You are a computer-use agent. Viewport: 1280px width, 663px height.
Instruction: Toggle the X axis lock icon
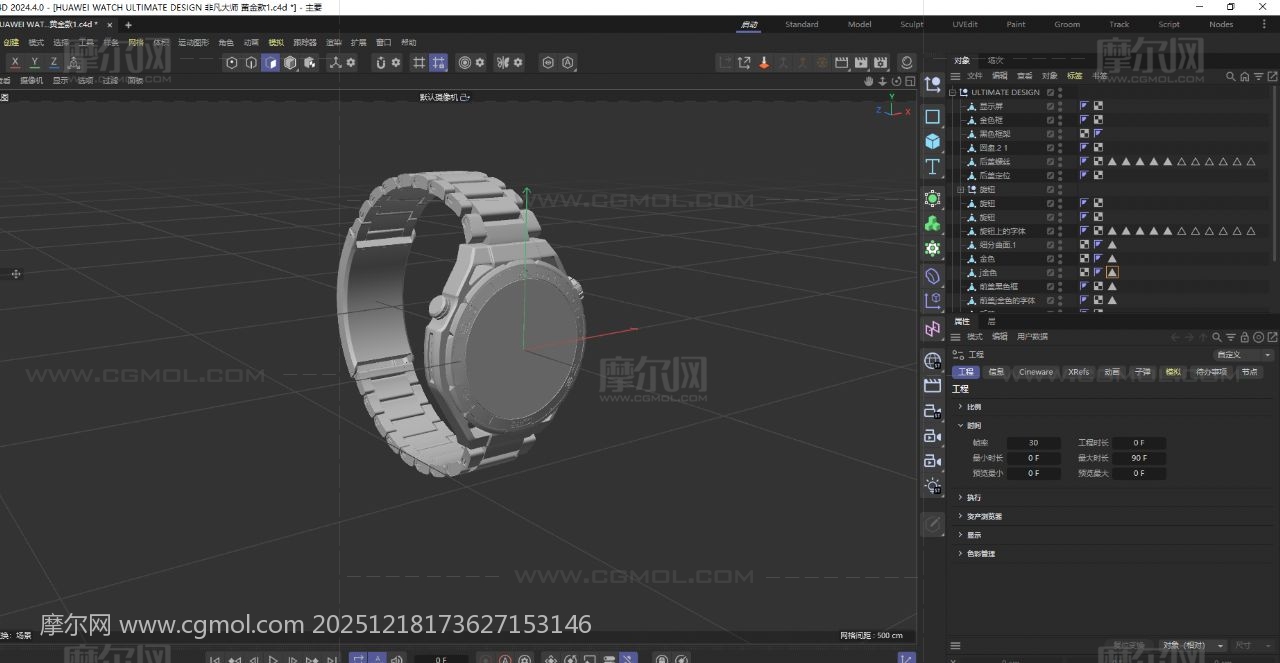tap(14, 62)
